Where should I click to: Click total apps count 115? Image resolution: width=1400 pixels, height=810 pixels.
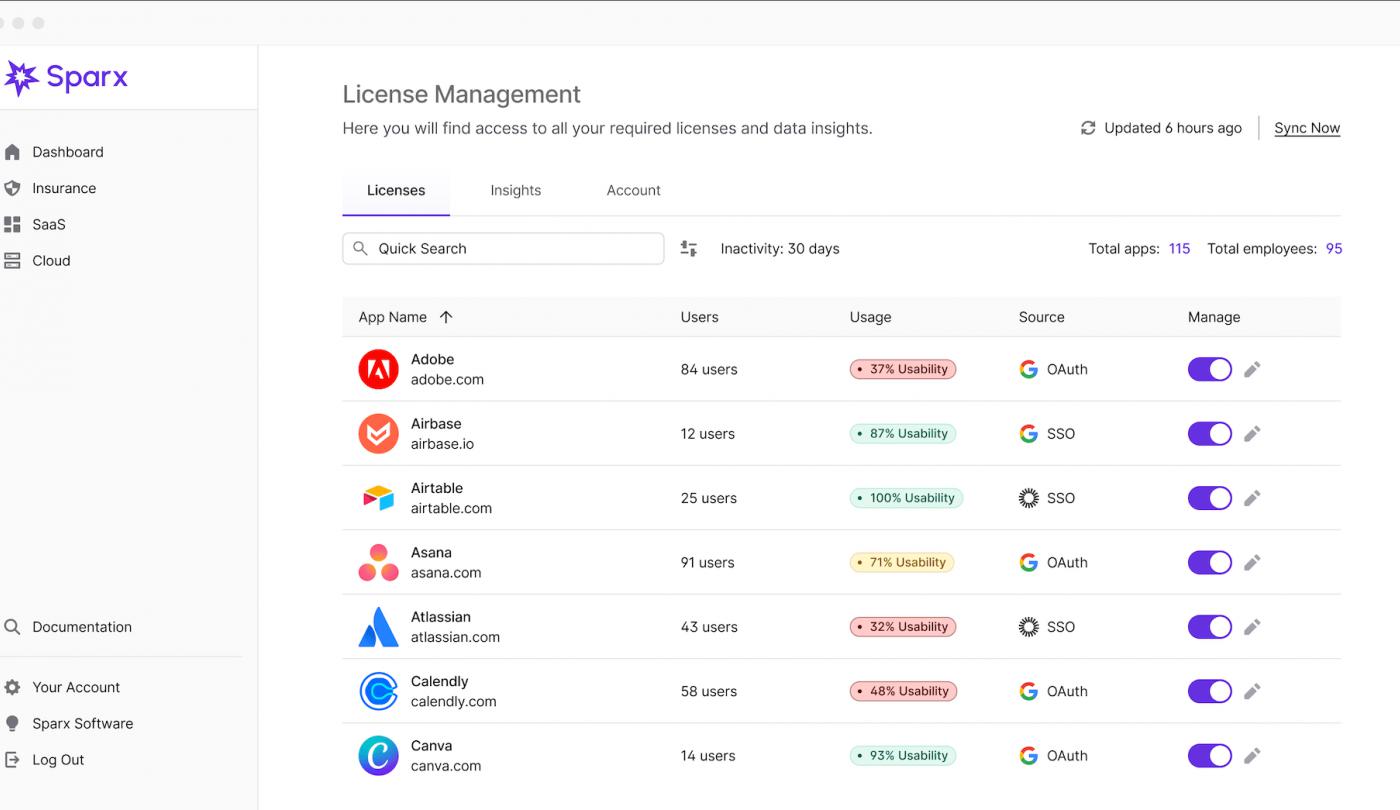point(1179,248)
